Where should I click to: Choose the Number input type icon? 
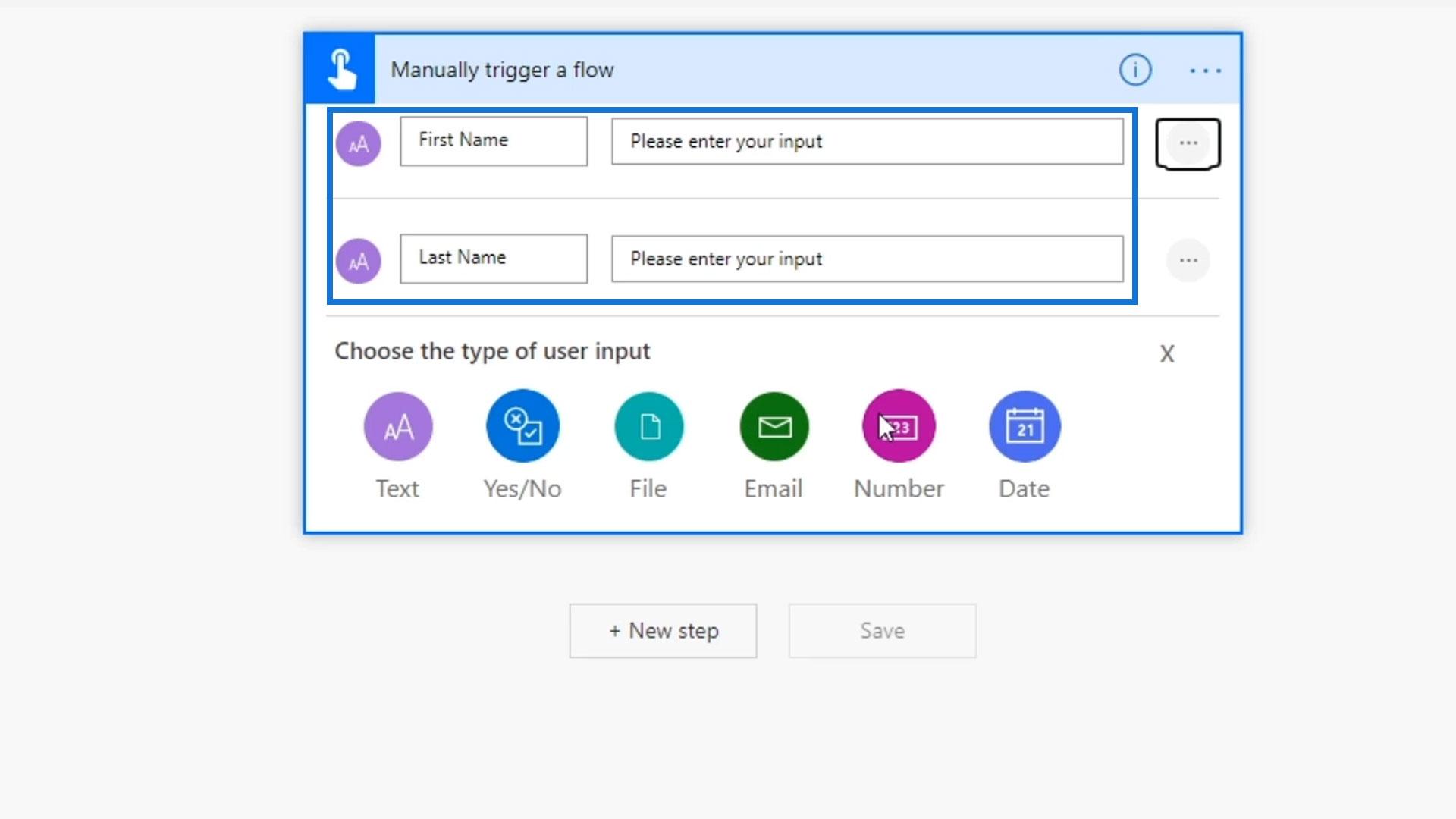(x=899, y=426)
